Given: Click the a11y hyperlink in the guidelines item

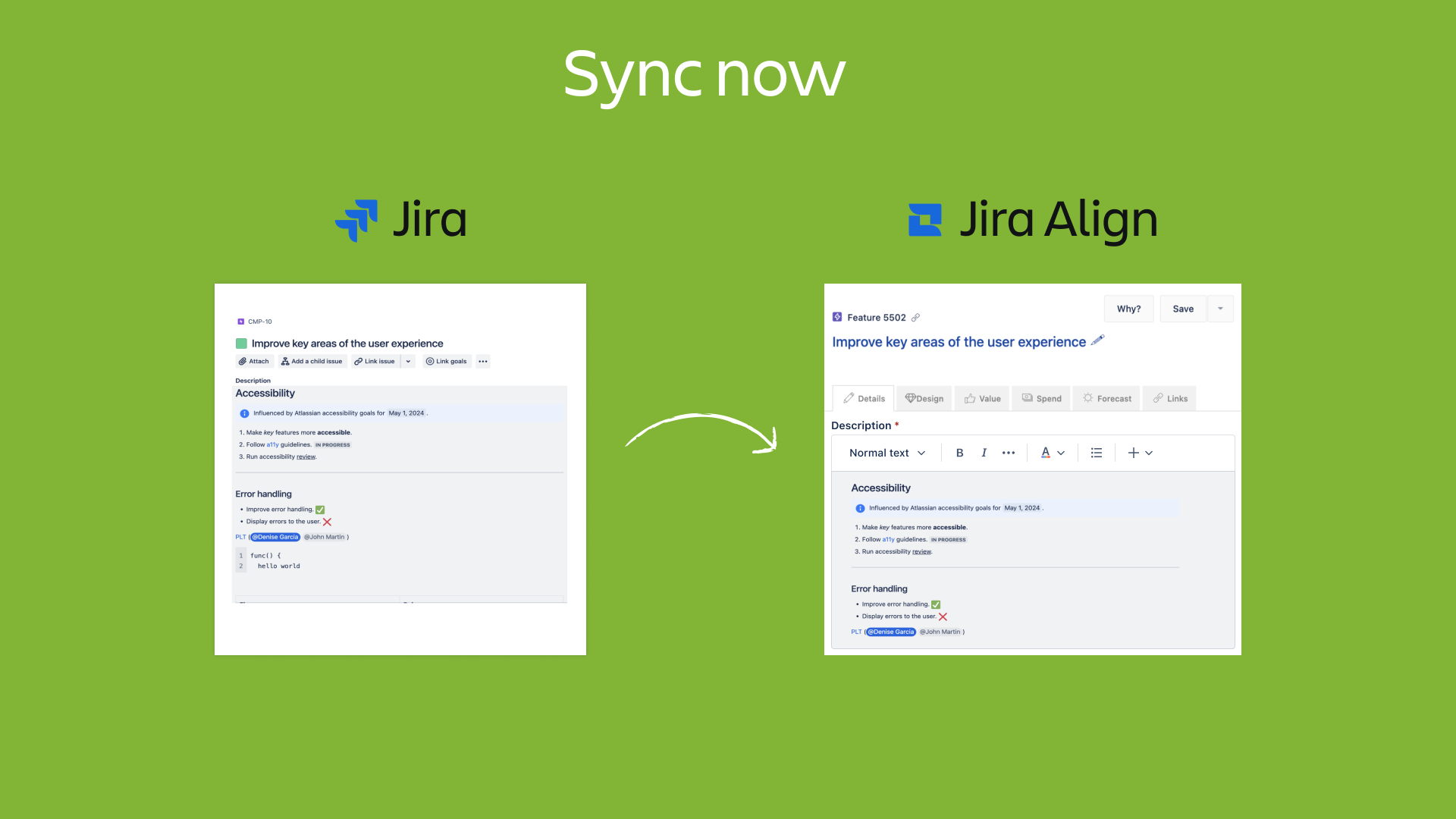Looking at the screenshot, I should [x=272, y=444].
